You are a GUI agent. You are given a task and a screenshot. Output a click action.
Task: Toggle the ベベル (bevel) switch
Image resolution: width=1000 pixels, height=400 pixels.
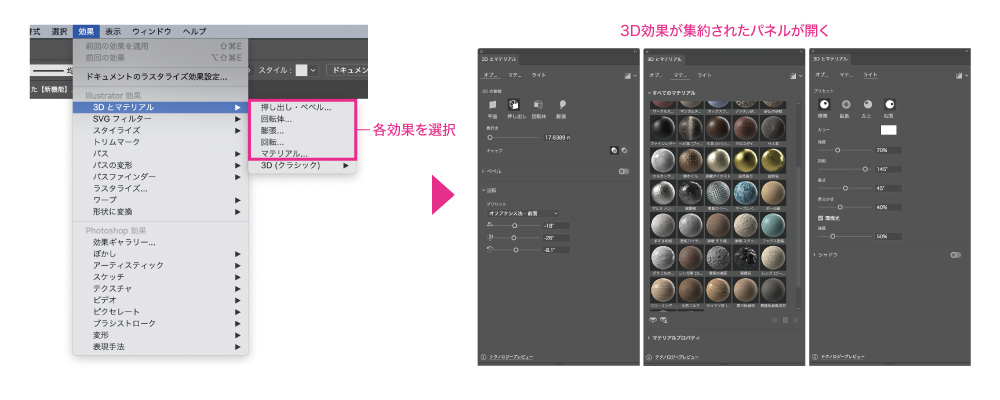pos(624,172)
